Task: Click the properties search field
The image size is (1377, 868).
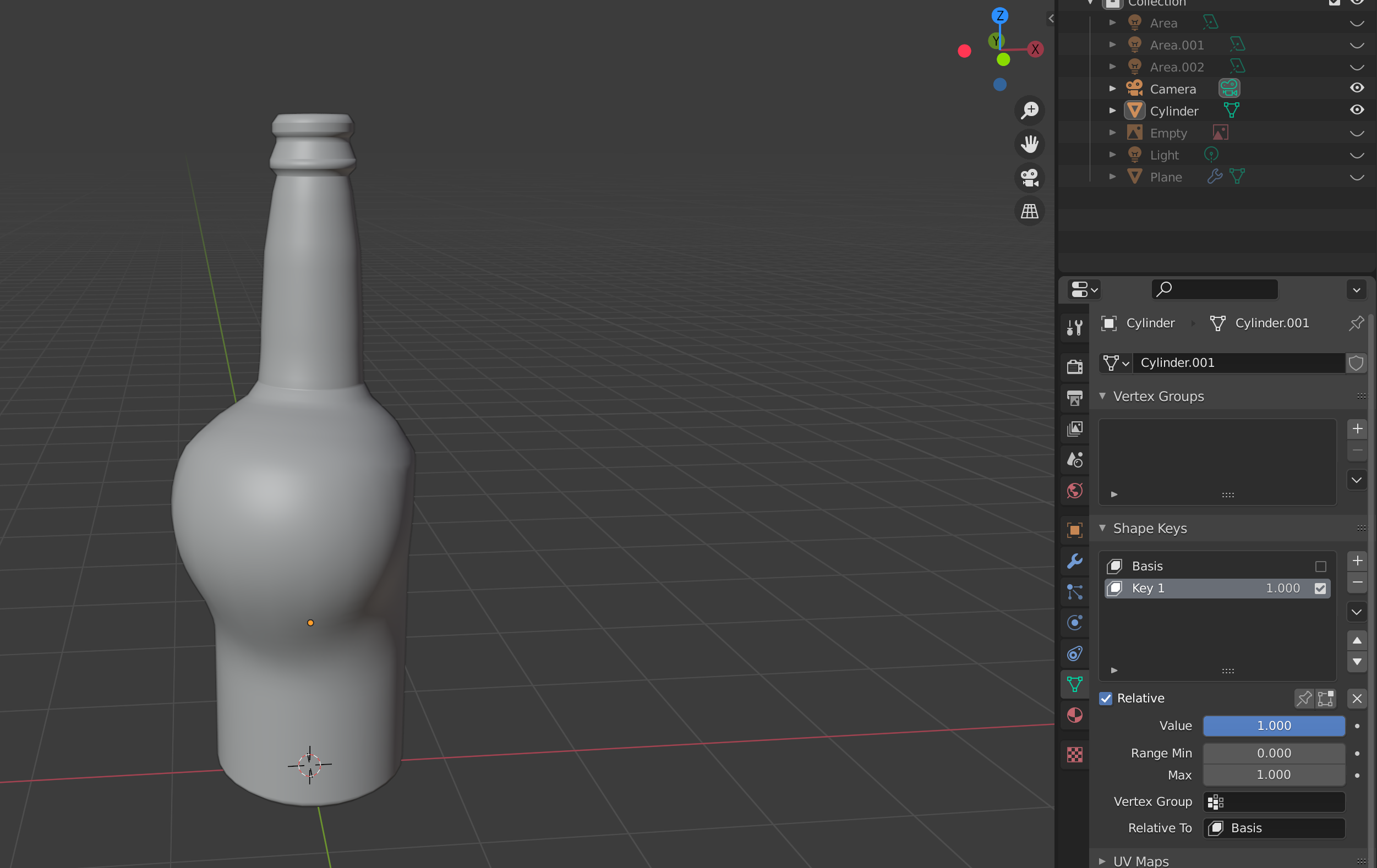Action: (1215, 290)
